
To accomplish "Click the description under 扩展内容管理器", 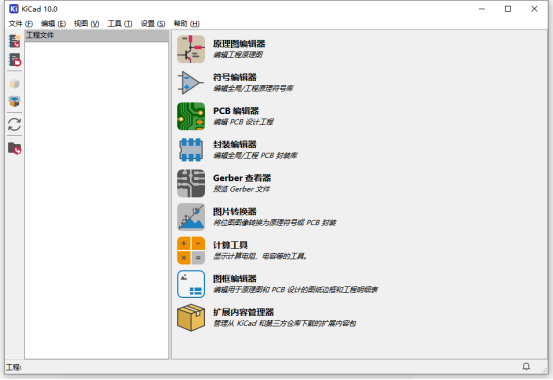I will pyautogui.click(x=285, y=323).
